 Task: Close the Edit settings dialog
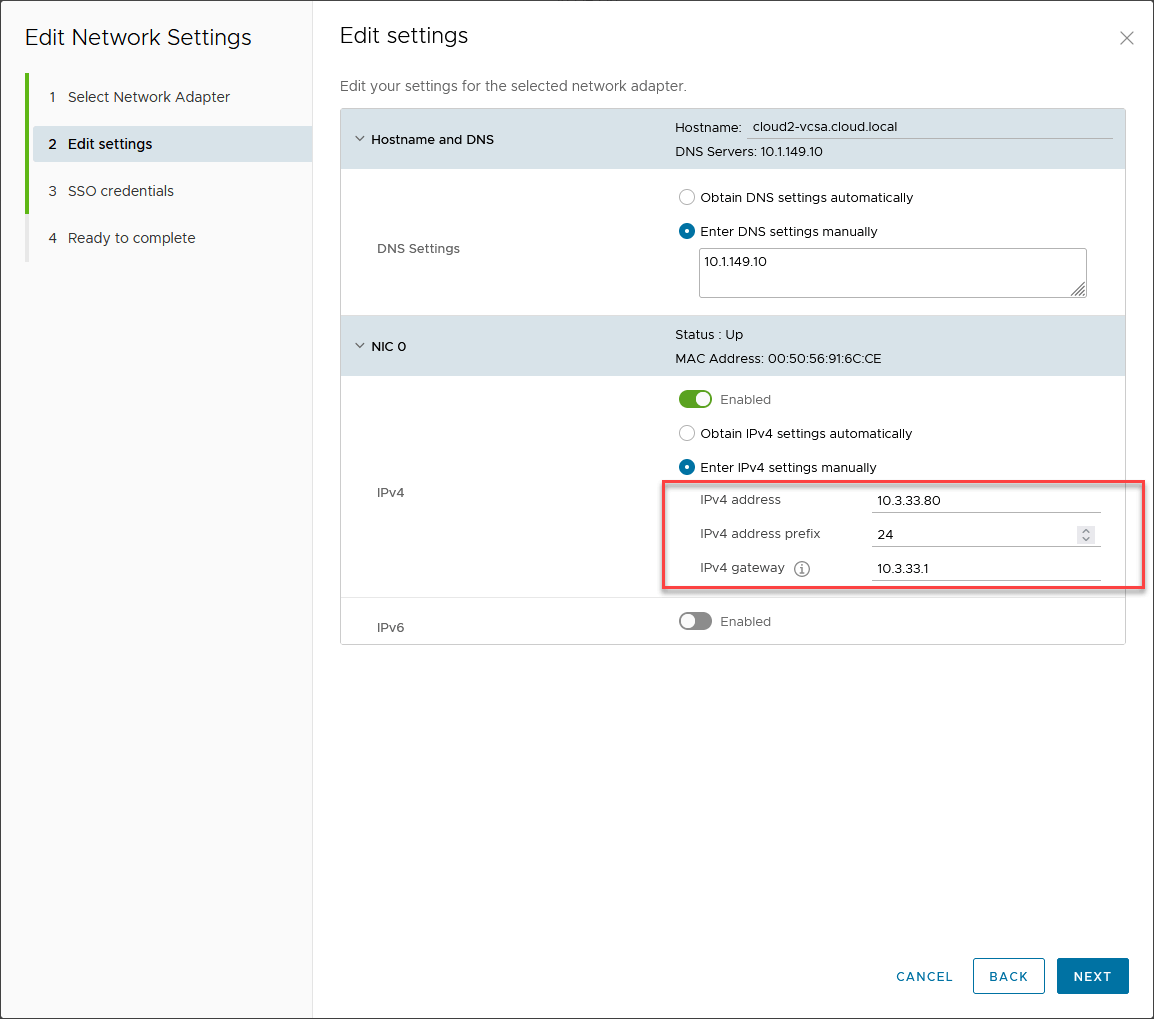pos(1126,39)
